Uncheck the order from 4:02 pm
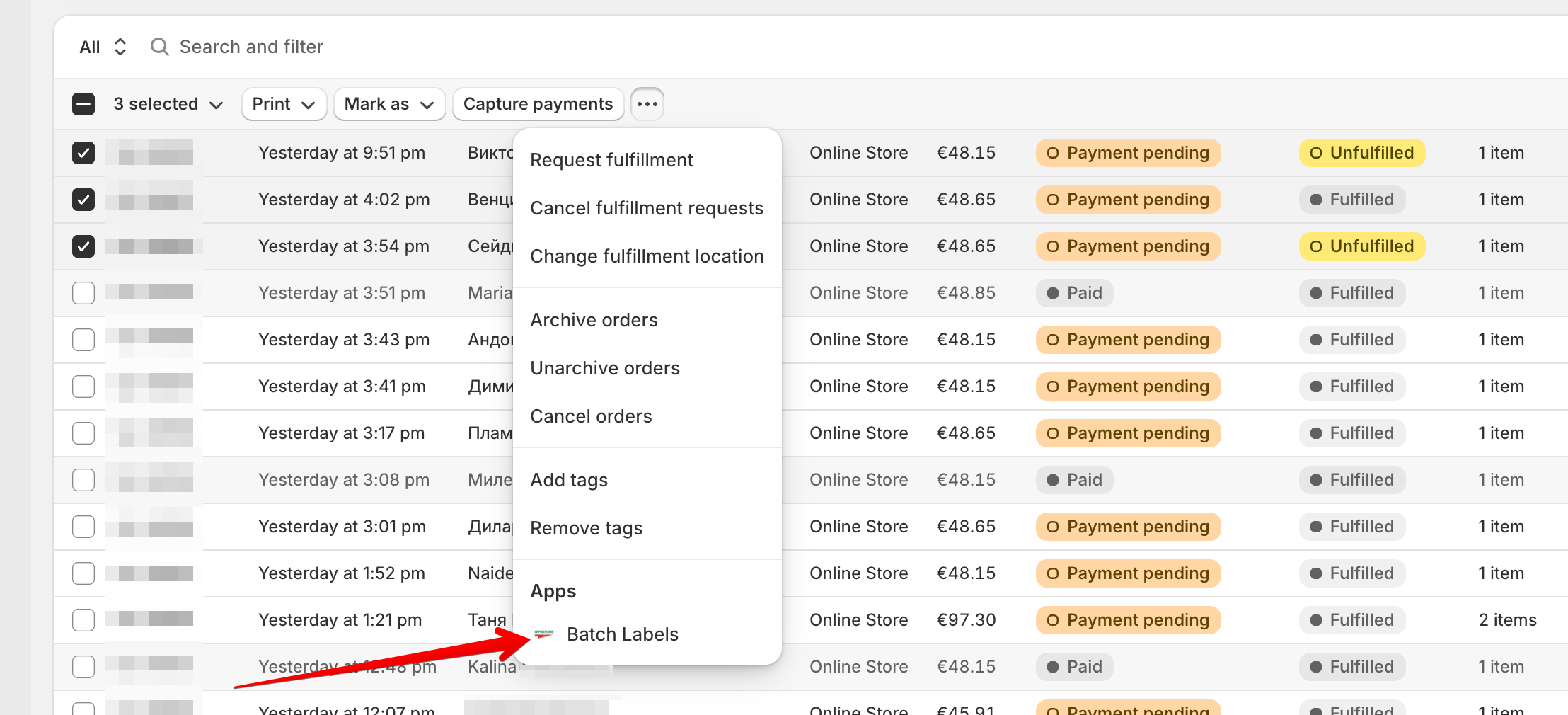The height and width of the screenshot is (715, 1568). (83, 200)
